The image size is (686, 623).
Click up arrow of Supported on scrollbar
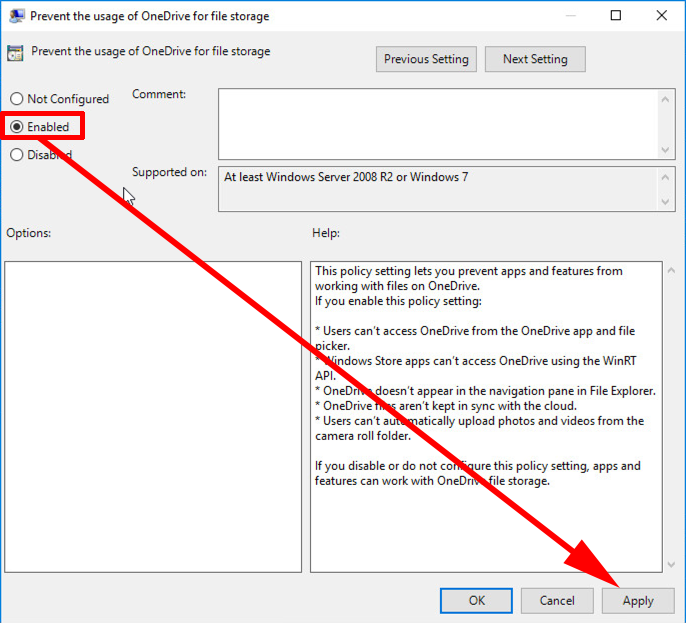pos(665,177)
